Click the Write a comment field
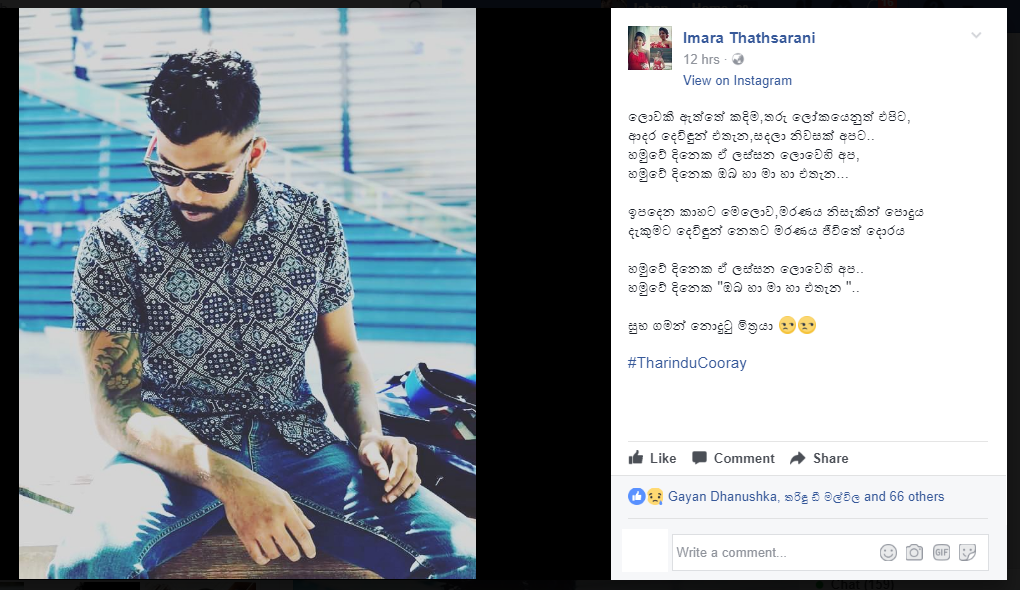 774,552
